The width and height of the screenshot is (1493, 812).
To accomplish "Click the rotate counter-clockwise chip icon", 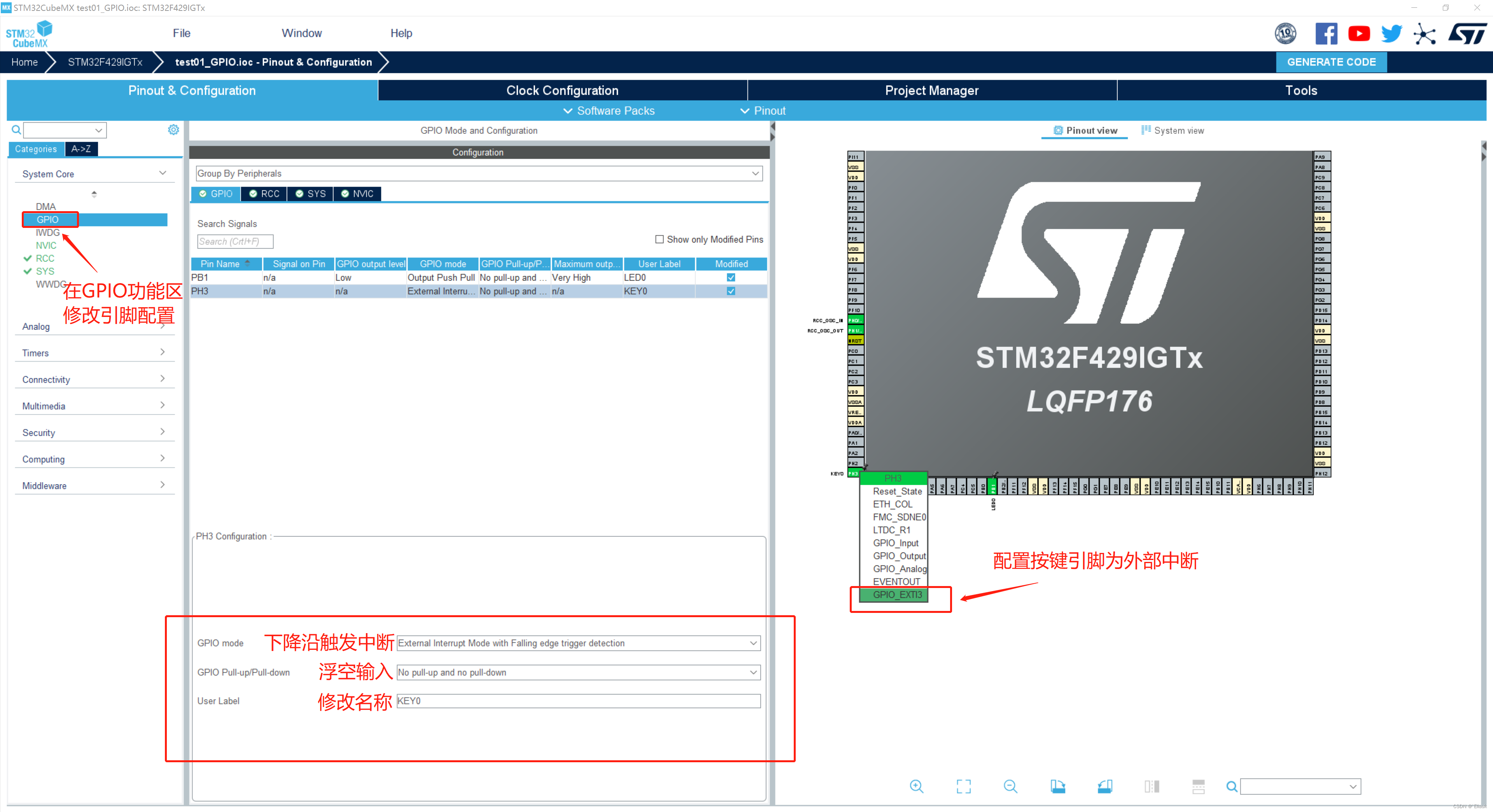I will click(1105, 786).
